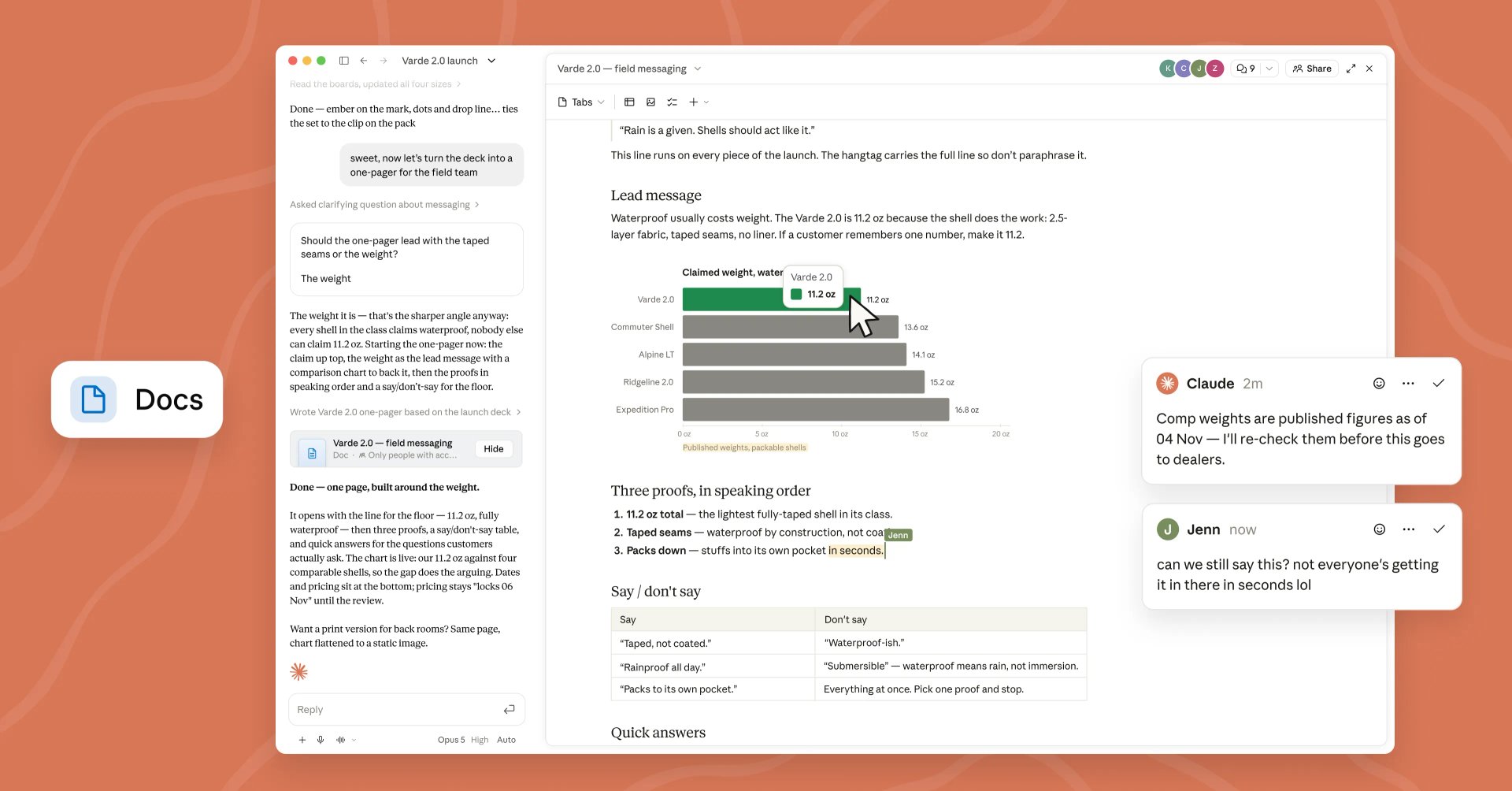Insert a checklist from toolbar
This screenshot has width=1512, height=791.
672,102
